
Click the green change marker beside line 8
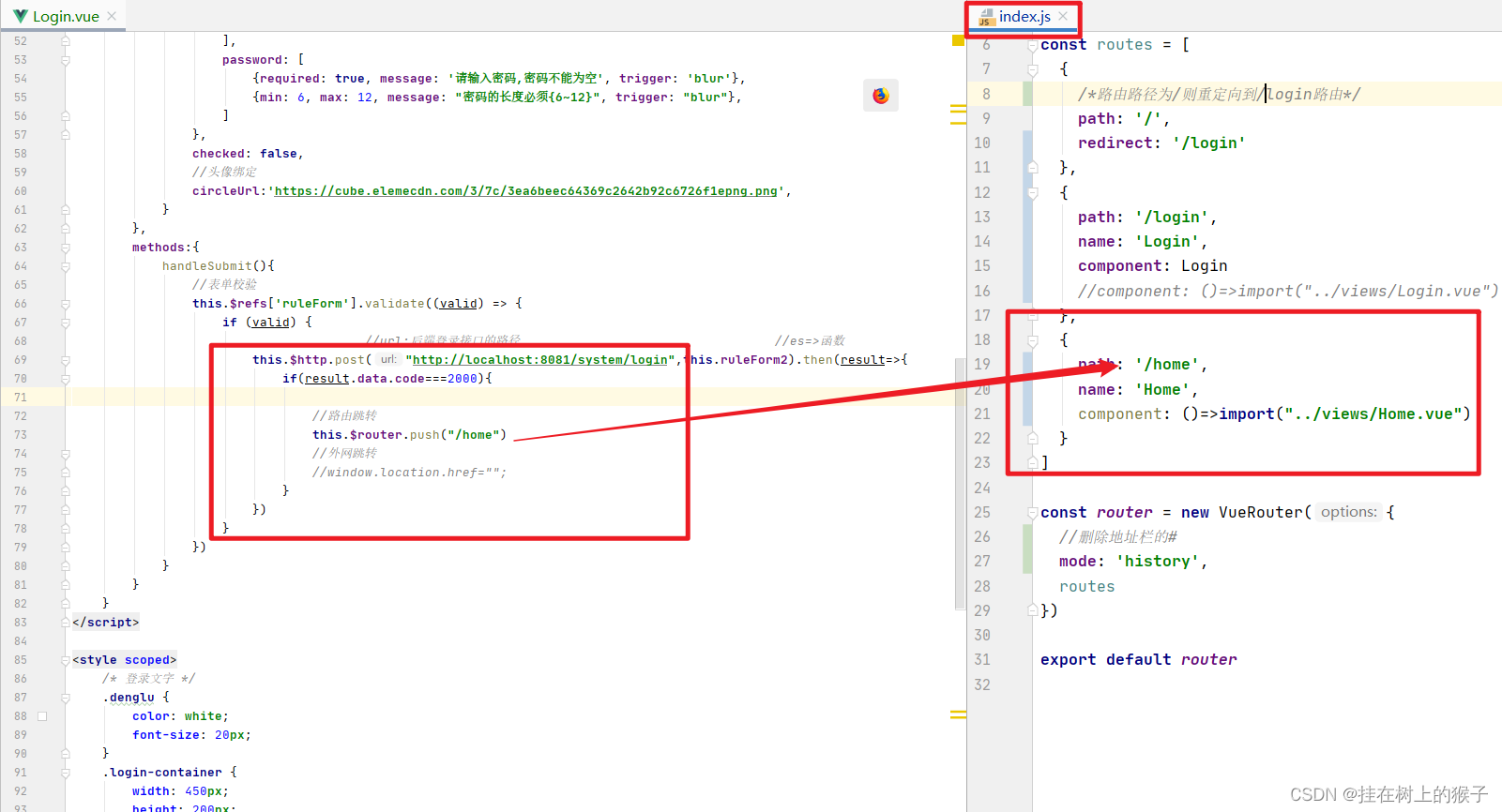1027,94
